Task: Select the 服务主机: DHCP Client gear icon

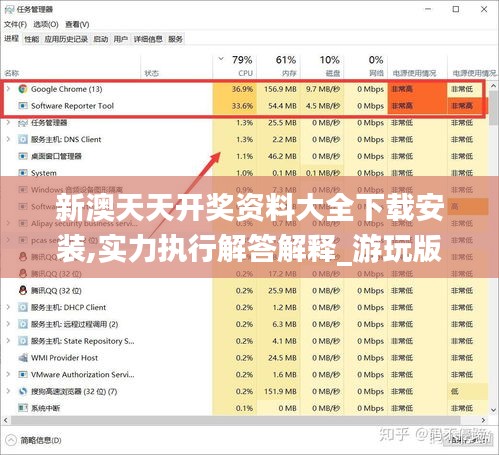Action: [23, 307]
